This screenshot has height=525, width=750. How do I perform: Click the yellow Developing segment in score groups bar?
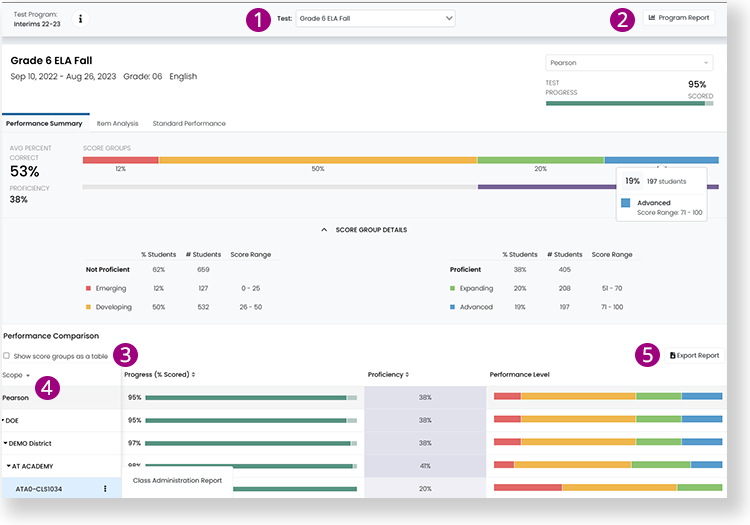coord(317,160)
